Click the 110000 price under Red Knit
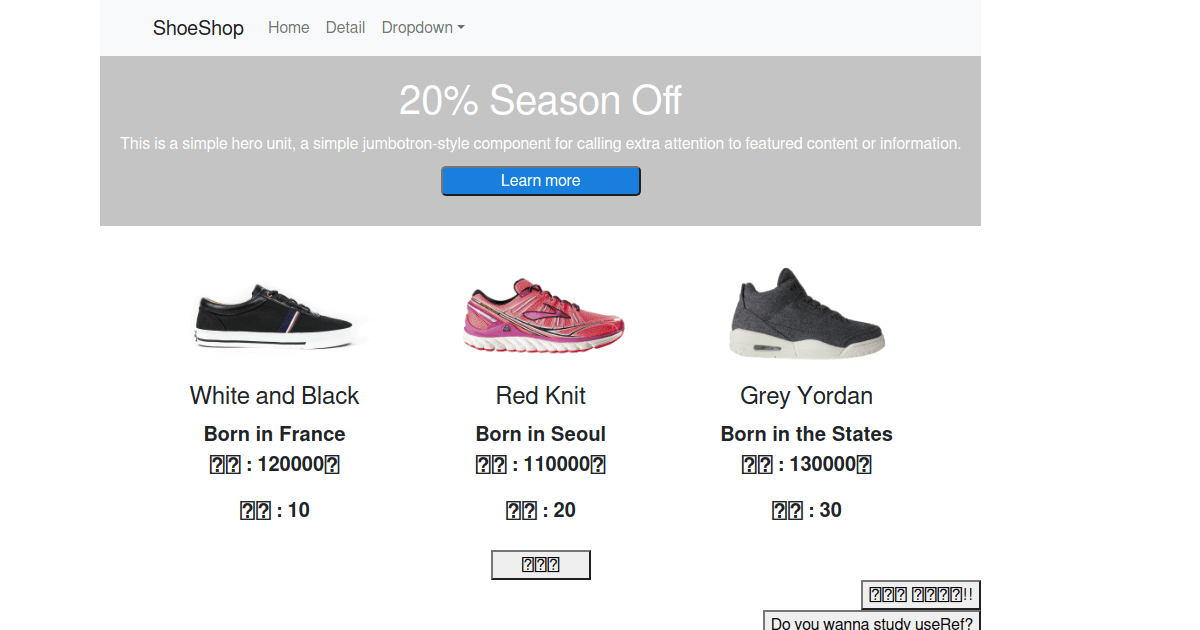 [x=540, y=463]
